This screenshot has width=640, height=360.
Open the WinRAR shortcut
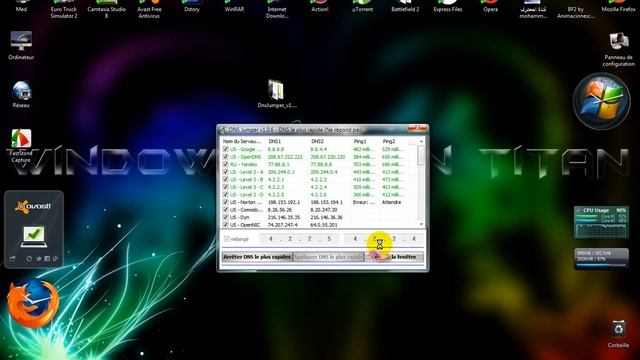[x=234, y=6]
